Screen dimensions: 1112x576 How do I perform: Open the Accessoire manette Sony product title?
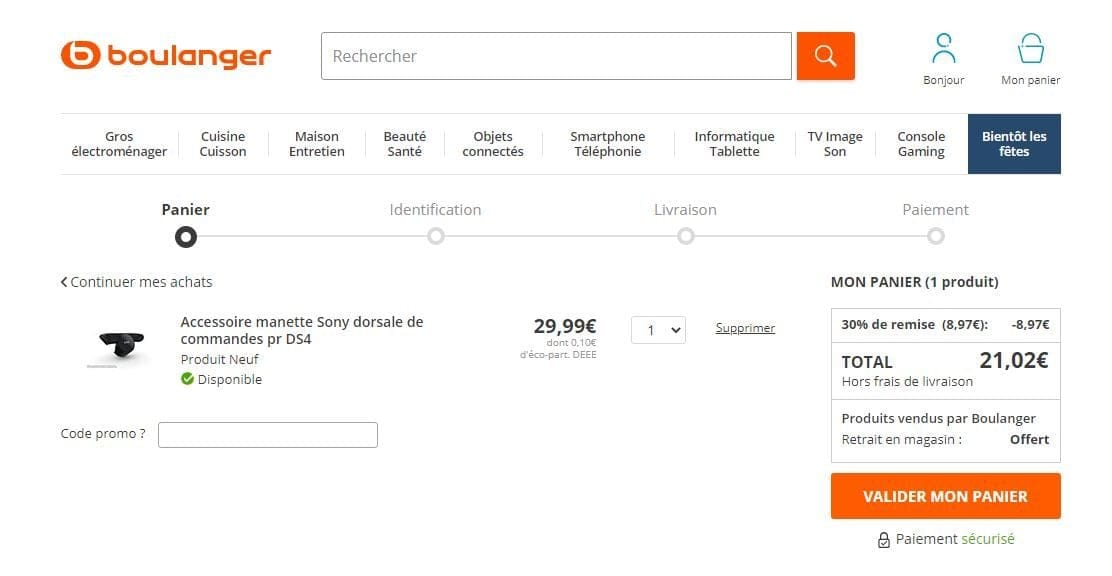[x=302, y=331]
